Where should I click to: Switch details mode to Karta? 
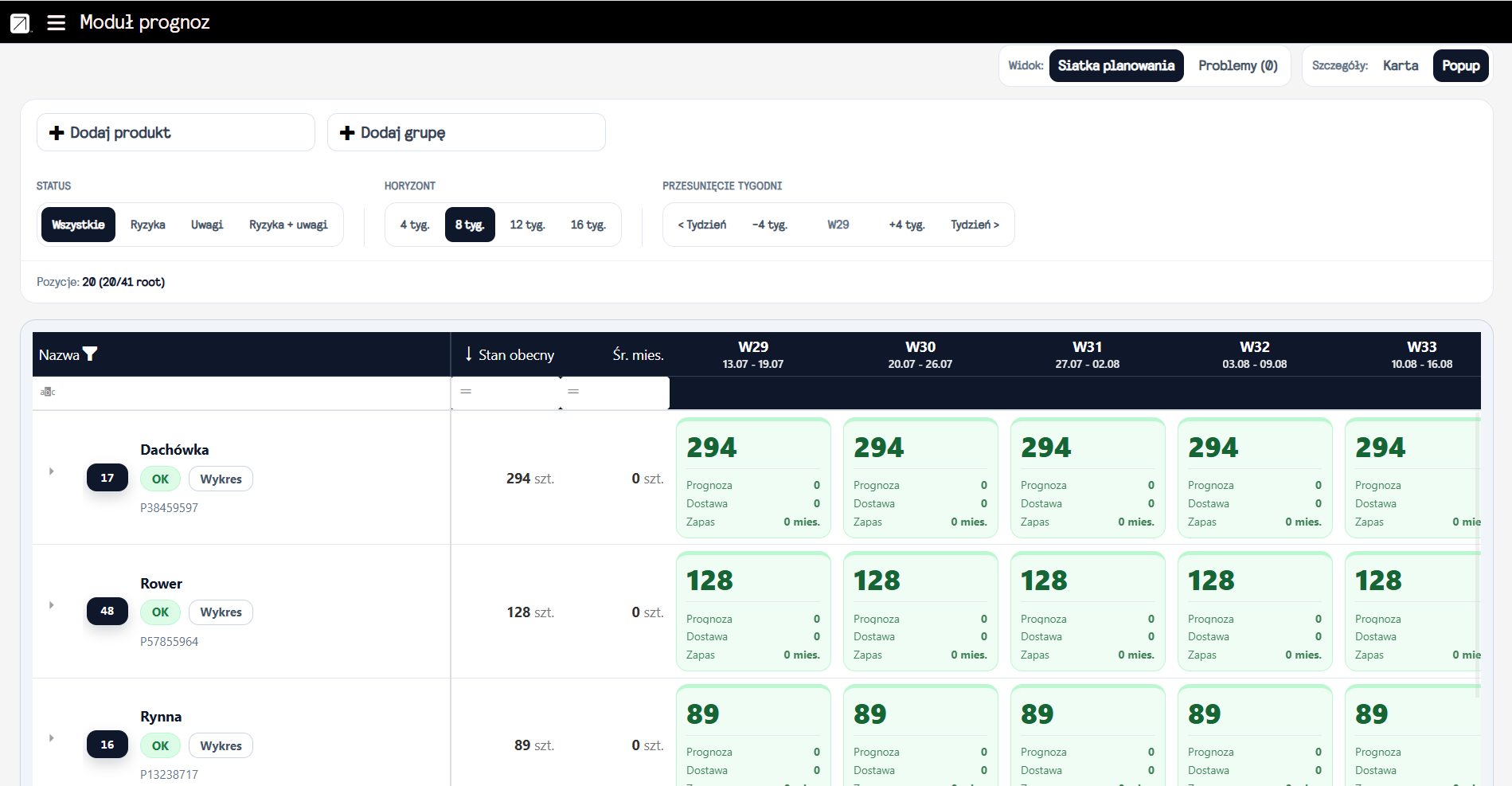(x=1401, y=65)
